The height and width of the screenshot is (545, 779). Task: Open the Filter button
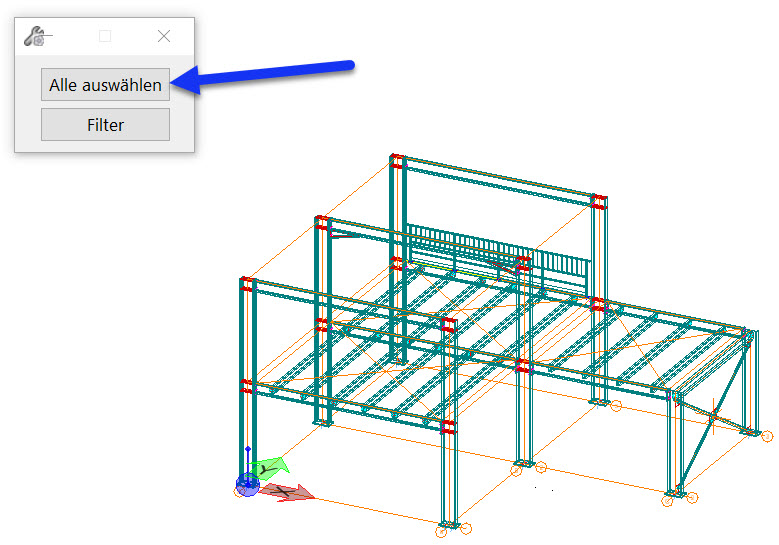(105, 125)
